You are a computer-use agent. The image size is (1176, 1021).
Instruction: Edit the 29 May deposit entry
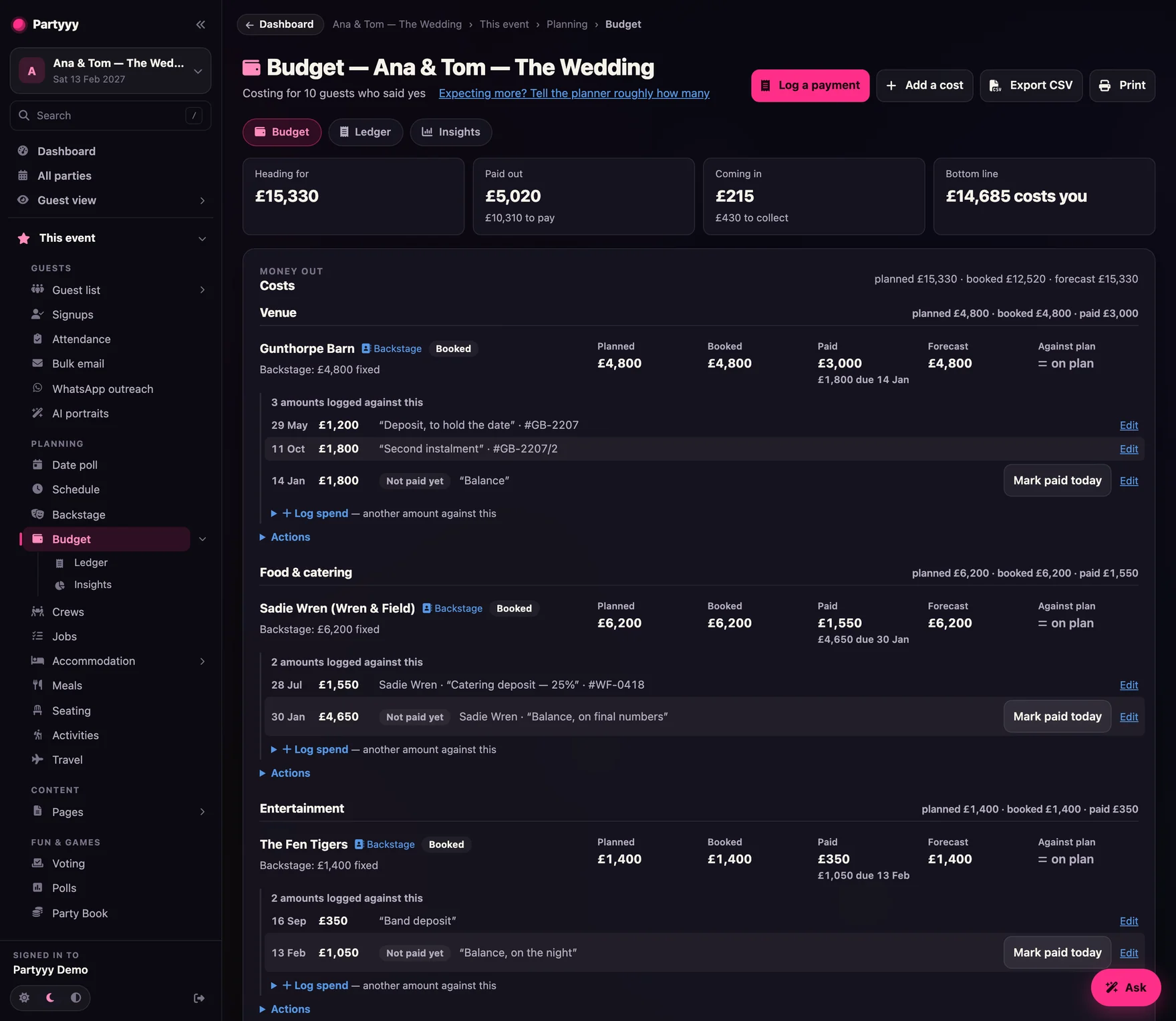(1129, 425)
